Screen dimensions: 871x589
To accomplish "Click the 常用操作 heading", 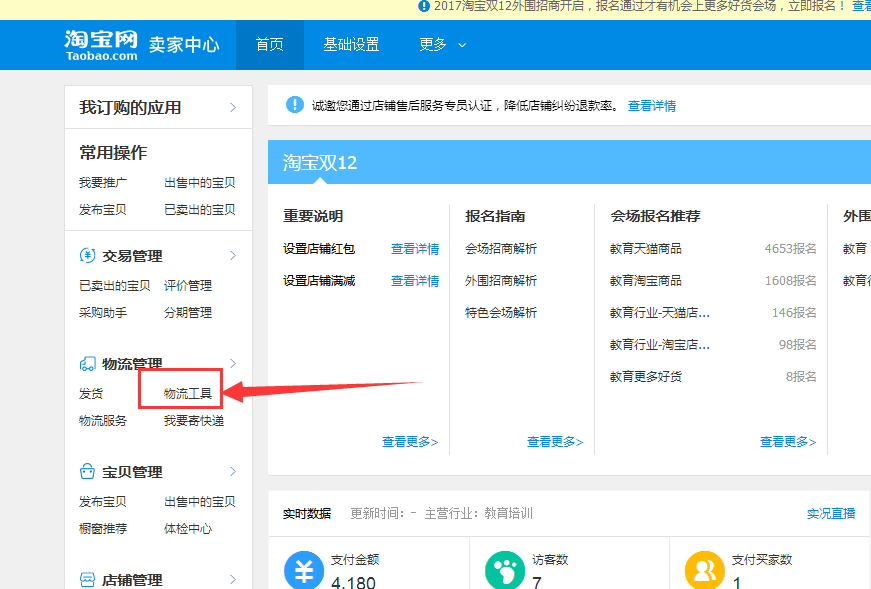I will (x=113, y=152).
